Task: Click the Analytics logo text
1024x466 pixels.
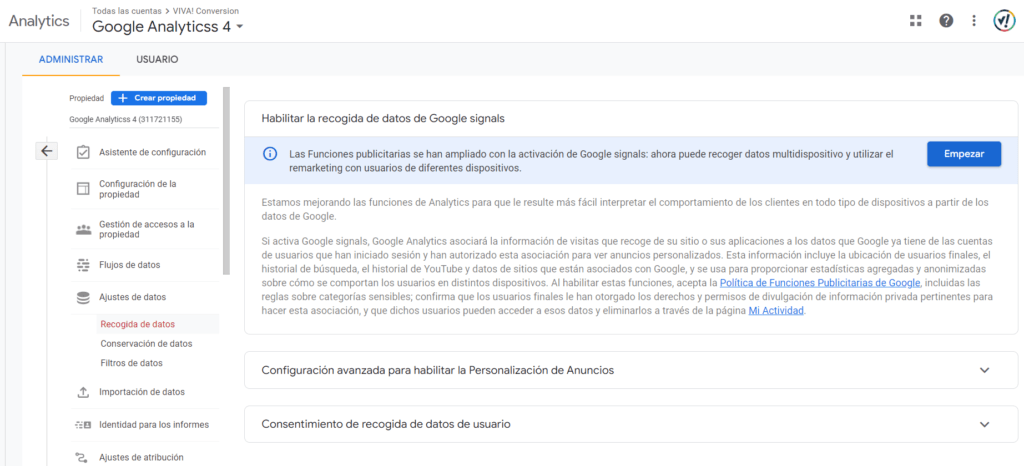Action: pyautogui.click(x=39, y=21)
